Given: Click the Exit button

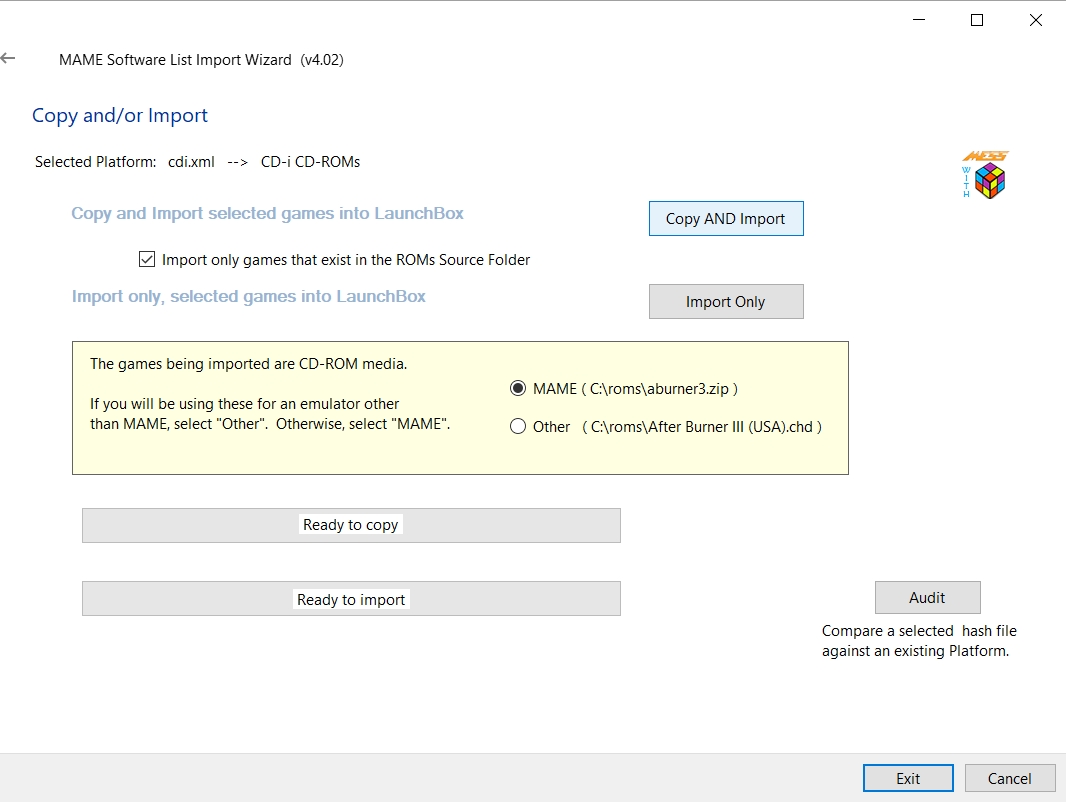Looking at the screenshot, I should (908, 779).
